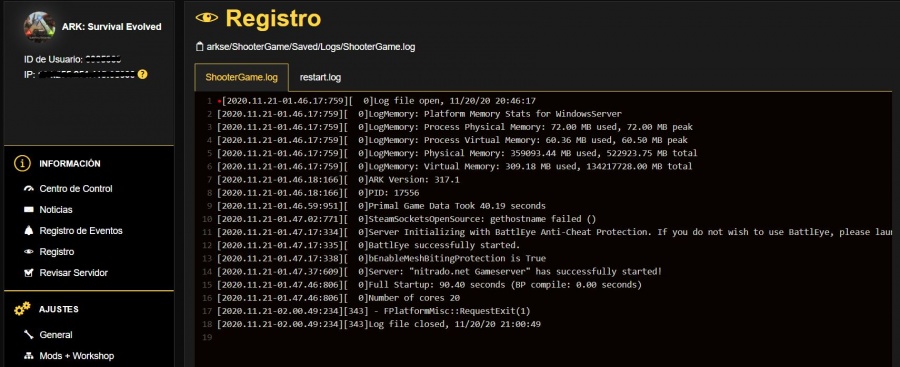This screenshot has width=900, height=367.
Task: Click the ARK: Survival Evolved title text
Action: tap(112, 27)
